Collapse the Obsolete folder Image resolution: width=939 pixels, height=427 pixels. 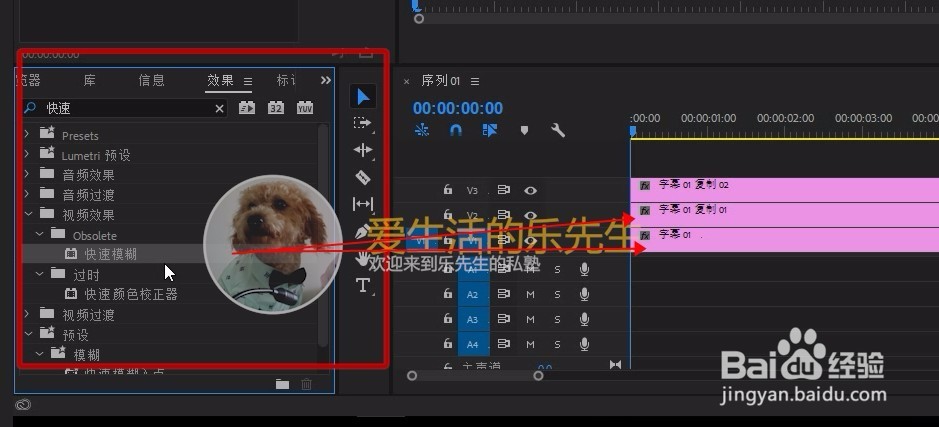pos(40,235)
